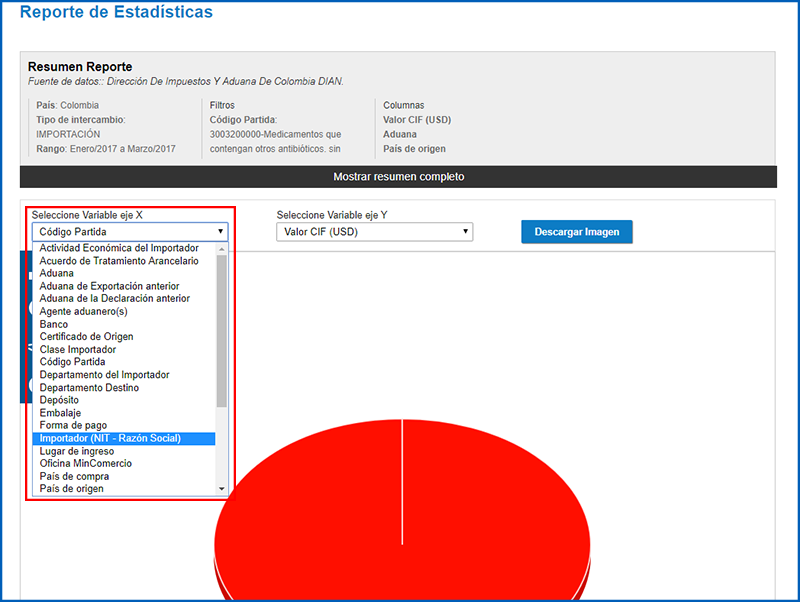Click Mostrar resumen completo bar
The height and width of the screenshot is (602, 800).
point(398,177)
